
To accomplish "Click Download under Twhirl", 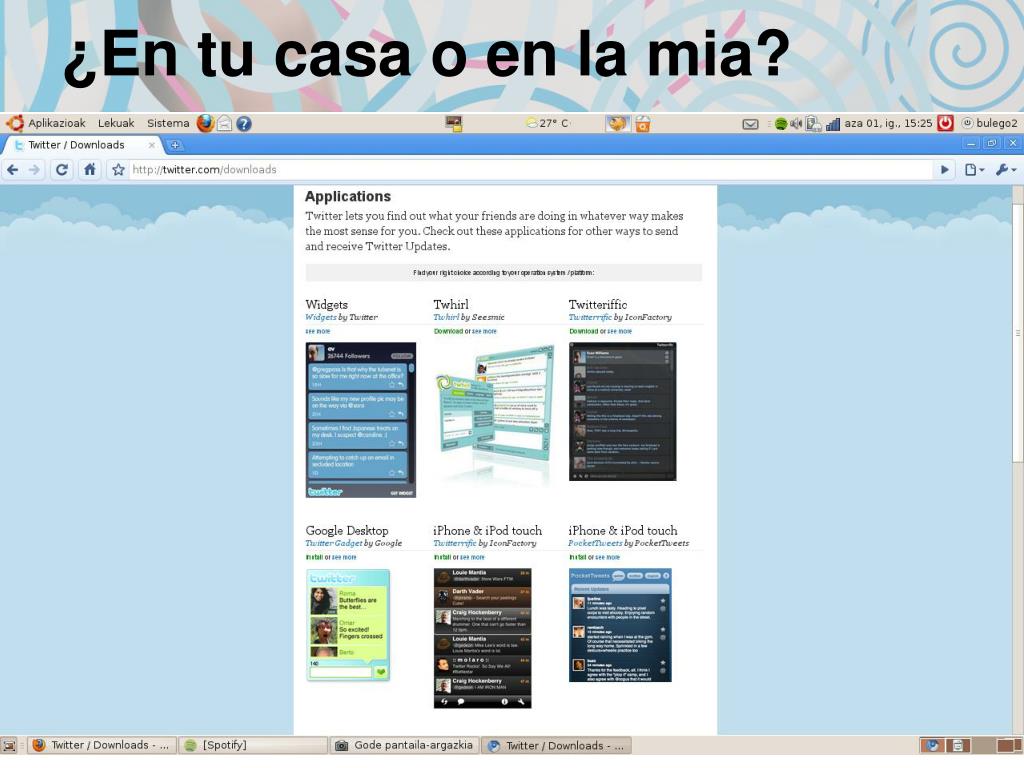I will click(448, 332).
